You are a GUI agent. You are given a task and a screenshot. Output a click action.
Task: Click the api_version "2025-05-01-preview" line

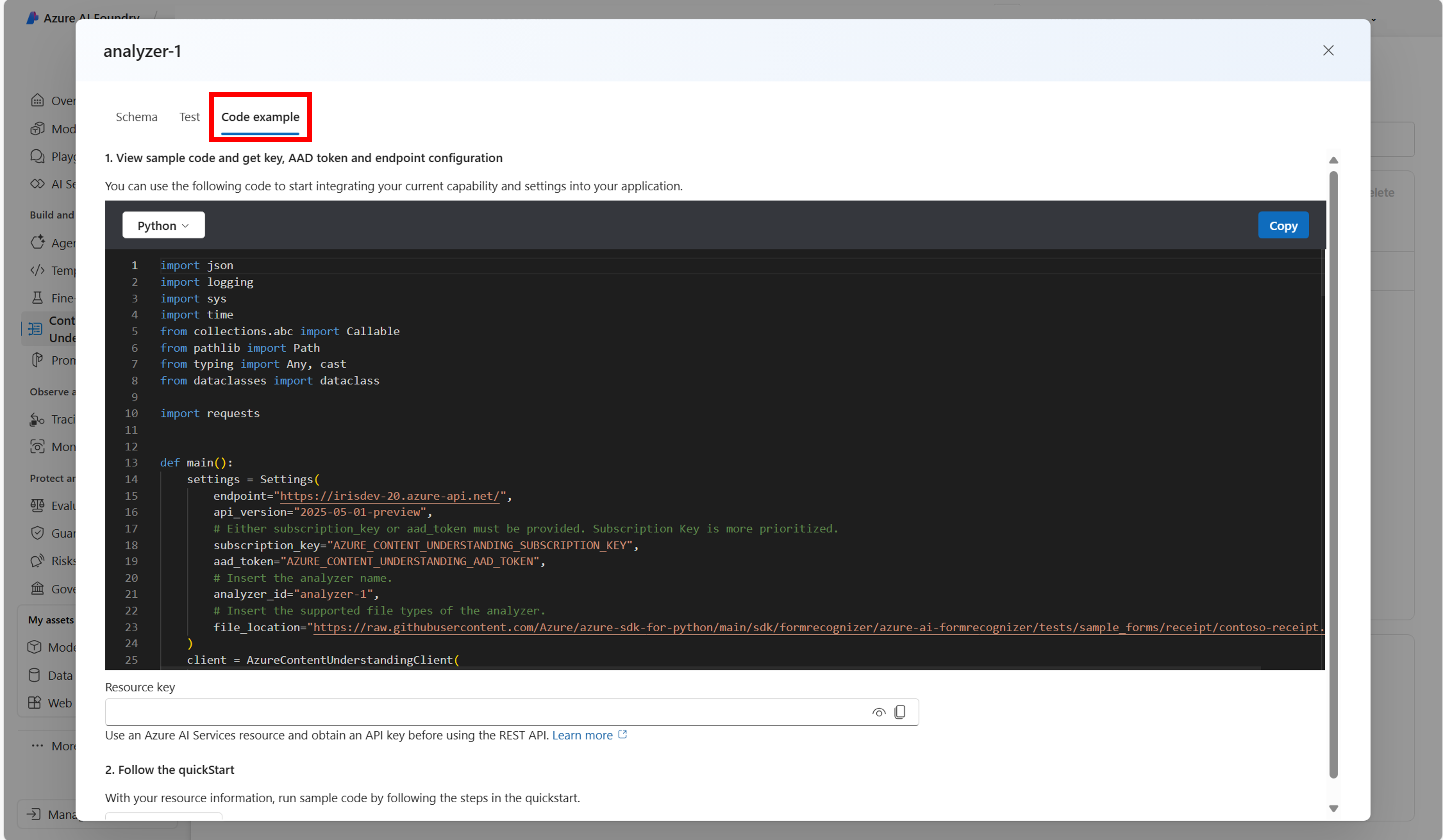point(323,513)
